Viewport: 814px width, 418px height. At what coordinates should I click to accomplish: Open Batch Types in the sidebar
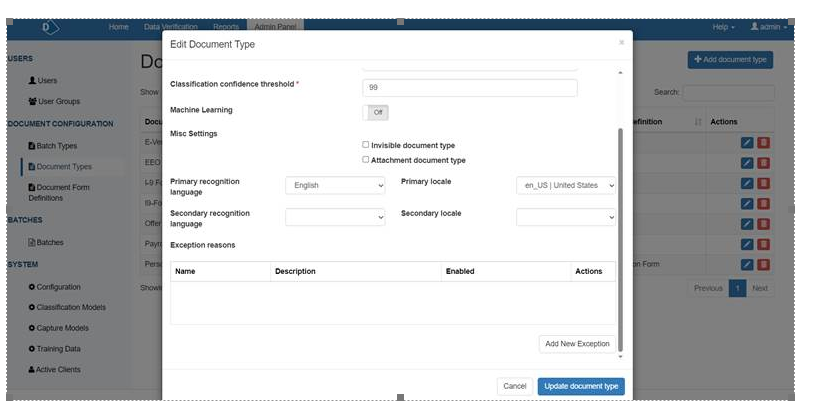tap(58, 146)
